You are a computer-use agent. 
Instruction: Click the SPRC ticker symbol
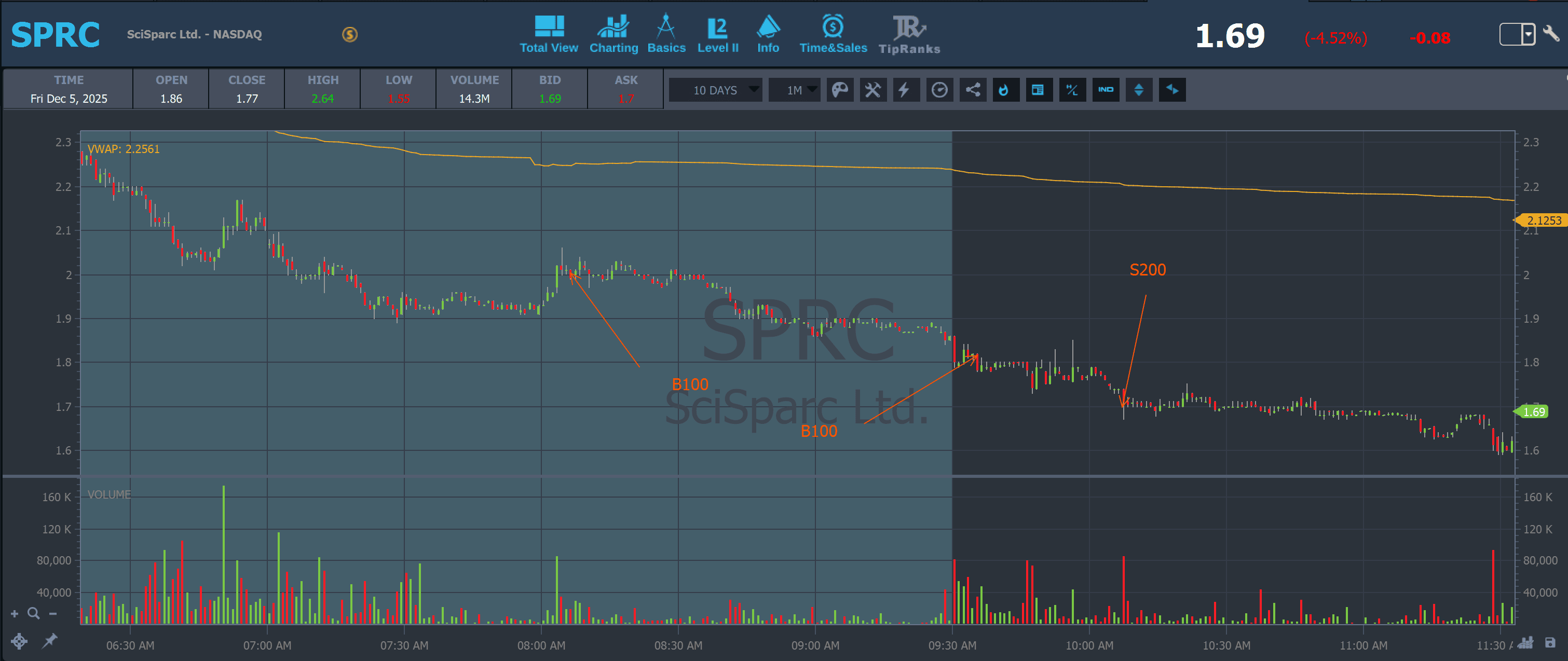(56, 35)
